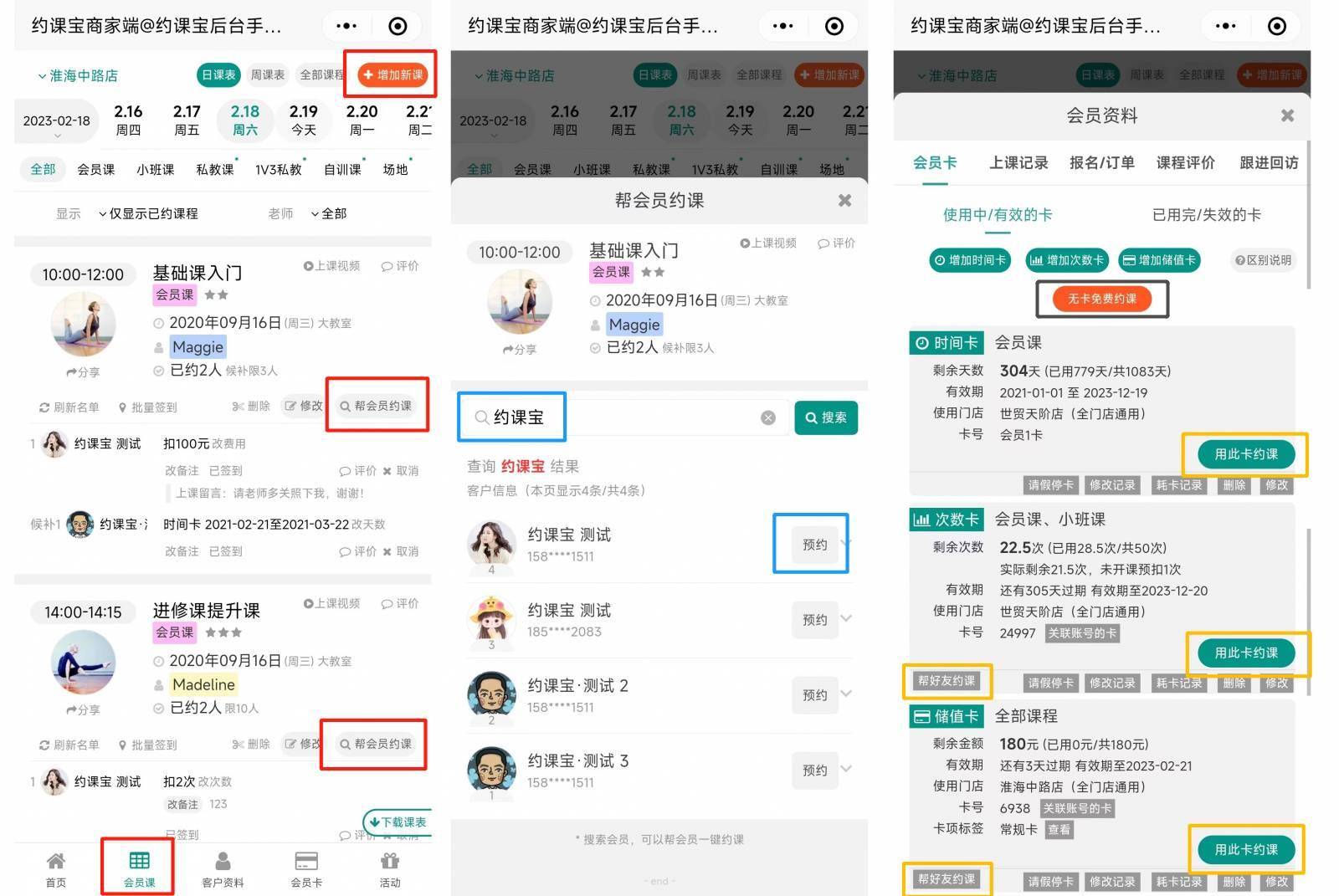Switch to 周课表 view in left panel
The image size is (1339, 896).
[268, 74]
